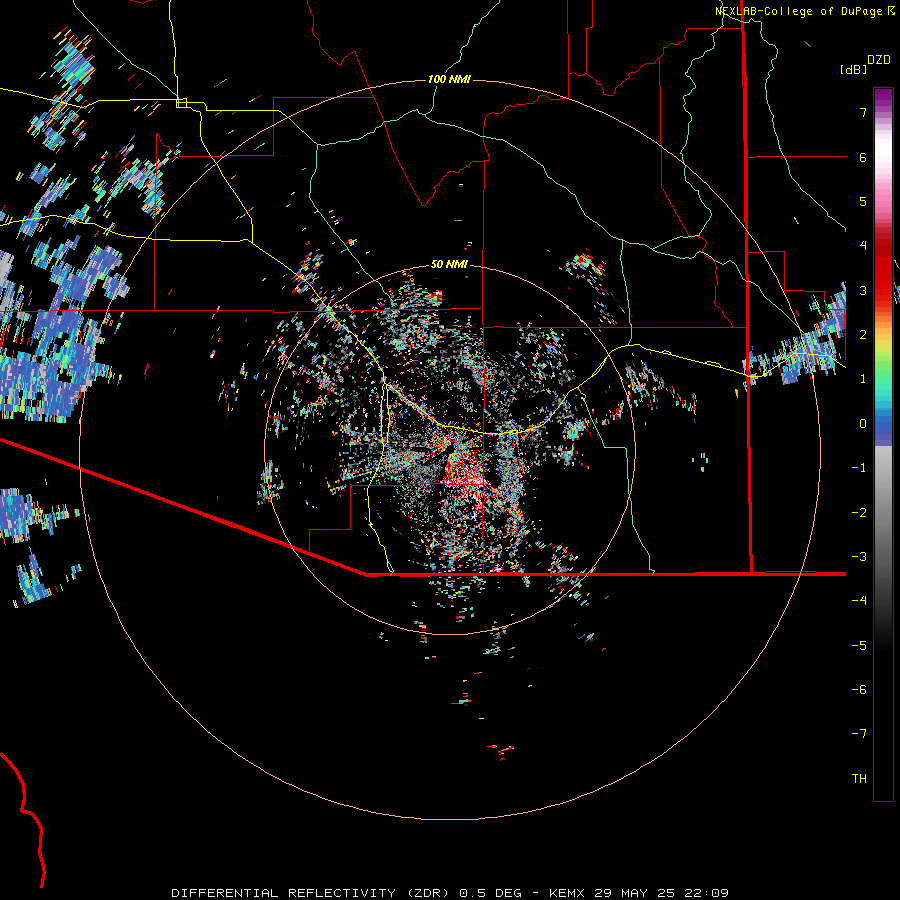Click the 1 value on color scale
The image size is (900, 900).
[863, 379]
